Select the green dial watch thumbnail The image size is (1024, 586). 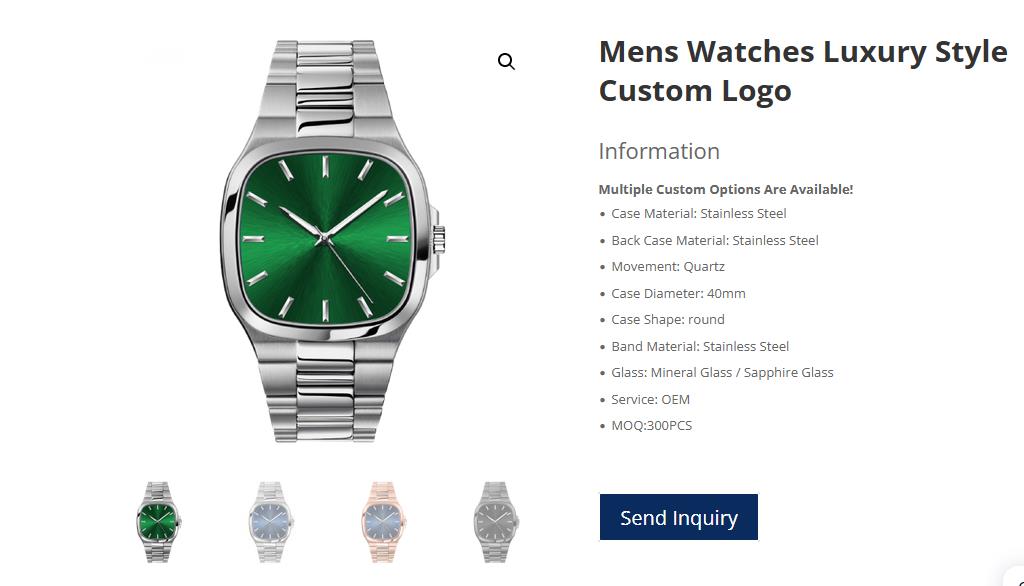pyautogui.click(x=158, y=522)
